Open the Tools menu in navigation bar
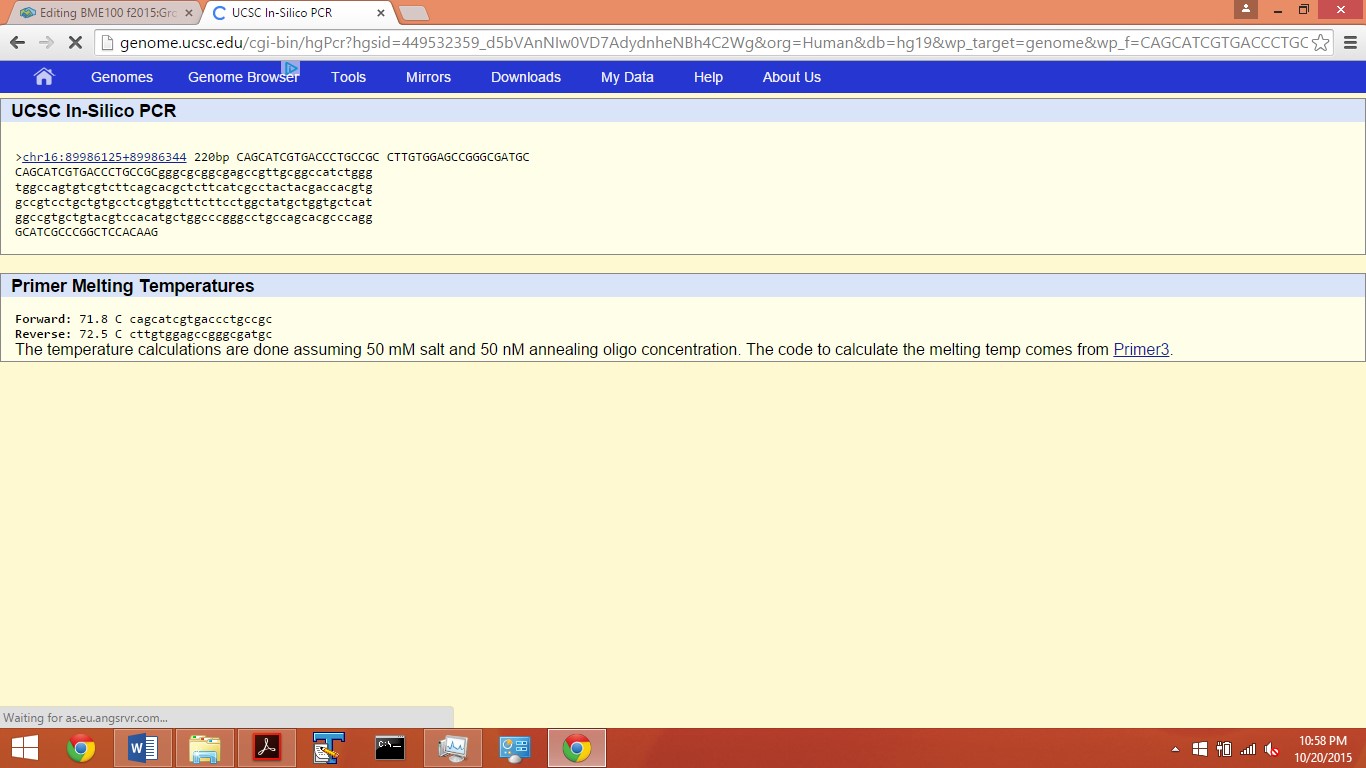1366x768 pixels. (x=348, y=77)
